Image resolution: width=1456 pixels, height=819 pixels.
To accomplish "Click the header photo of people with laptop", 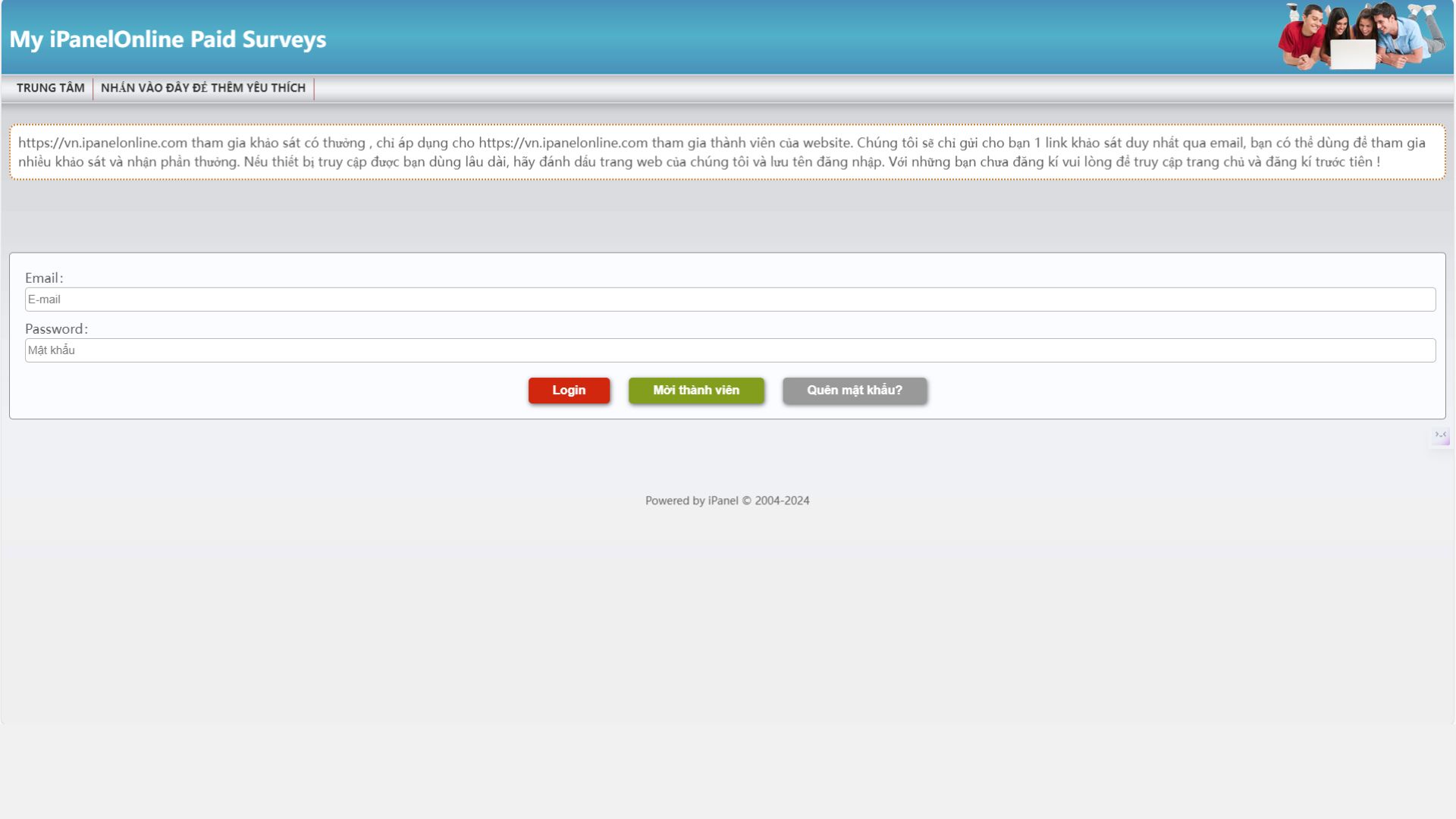I will 1361,36.
